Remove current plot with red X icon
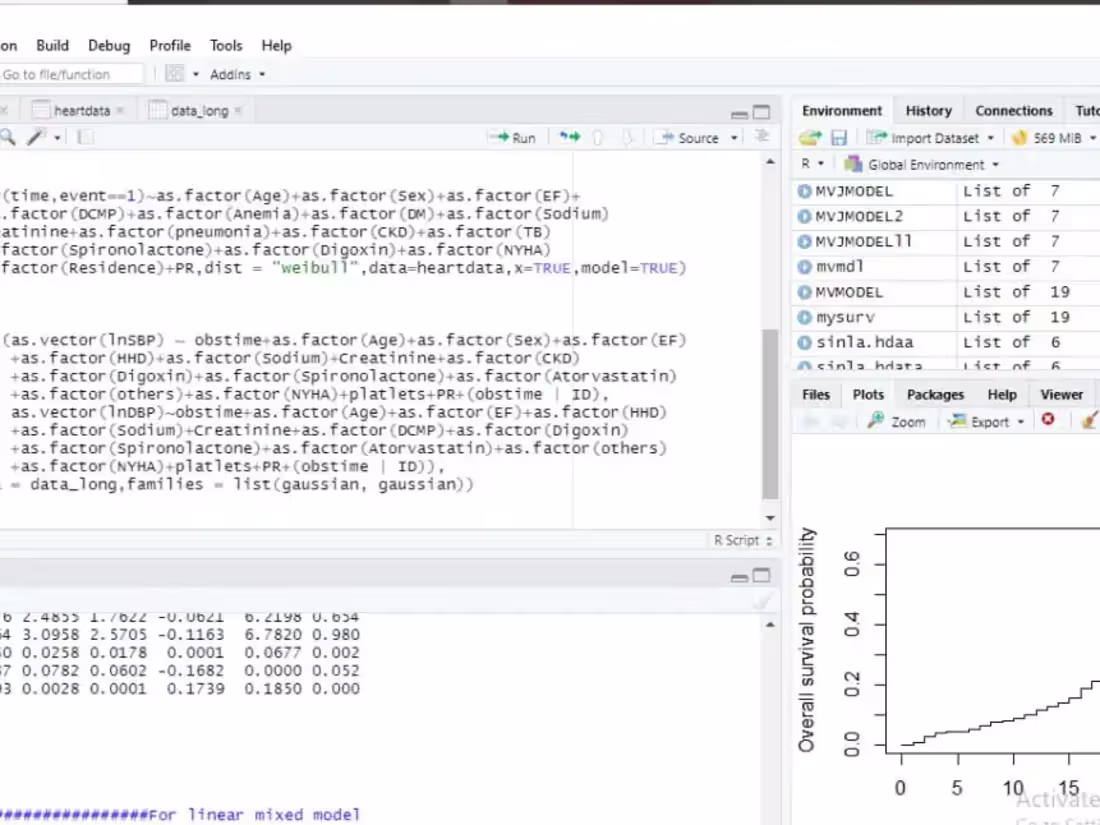Screen dimensions: 1100x825 point(1048,421)
